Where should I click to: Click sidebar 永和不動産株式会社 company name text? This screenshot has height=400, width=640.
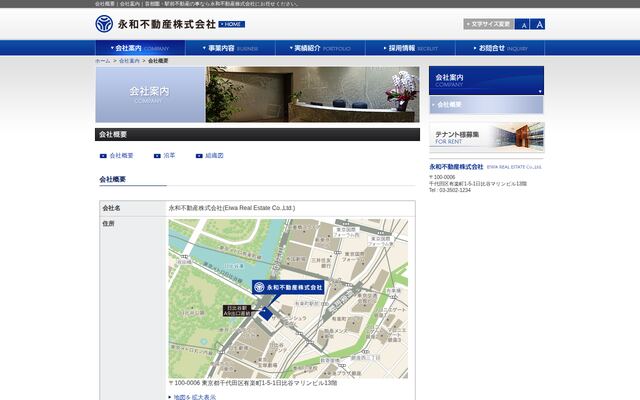click(x=456, y=167)
